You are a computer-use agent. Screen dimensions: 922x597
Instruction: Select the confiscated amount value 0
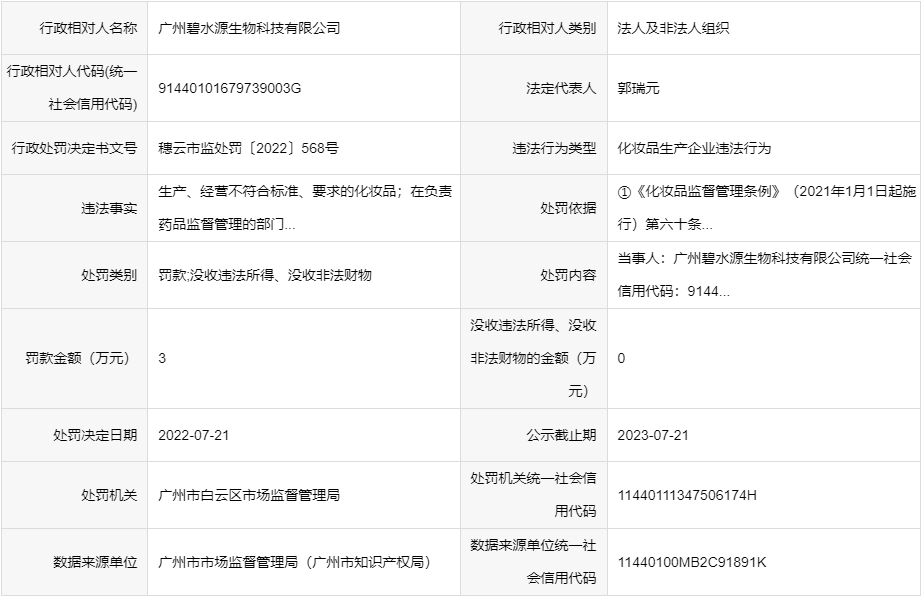[x=621, y=358]
